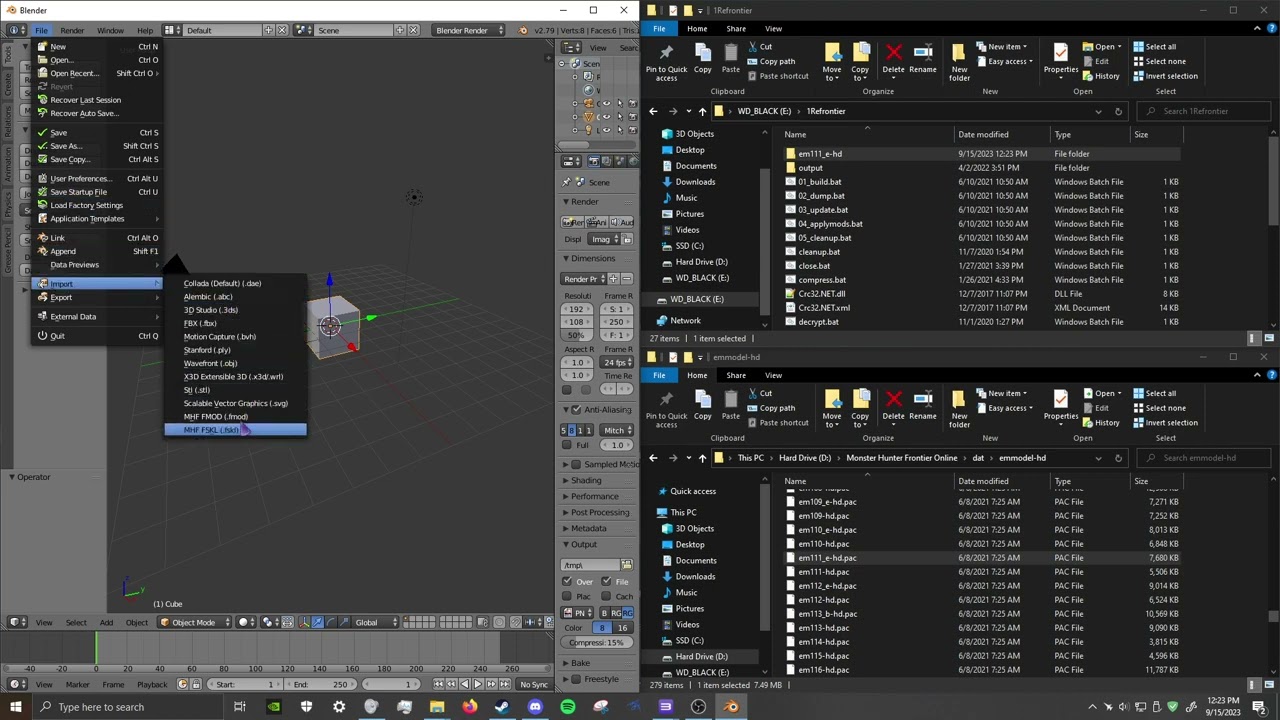Click translate manipulator icon in viewport header
1280x720 pixels.
click(318, 623)
